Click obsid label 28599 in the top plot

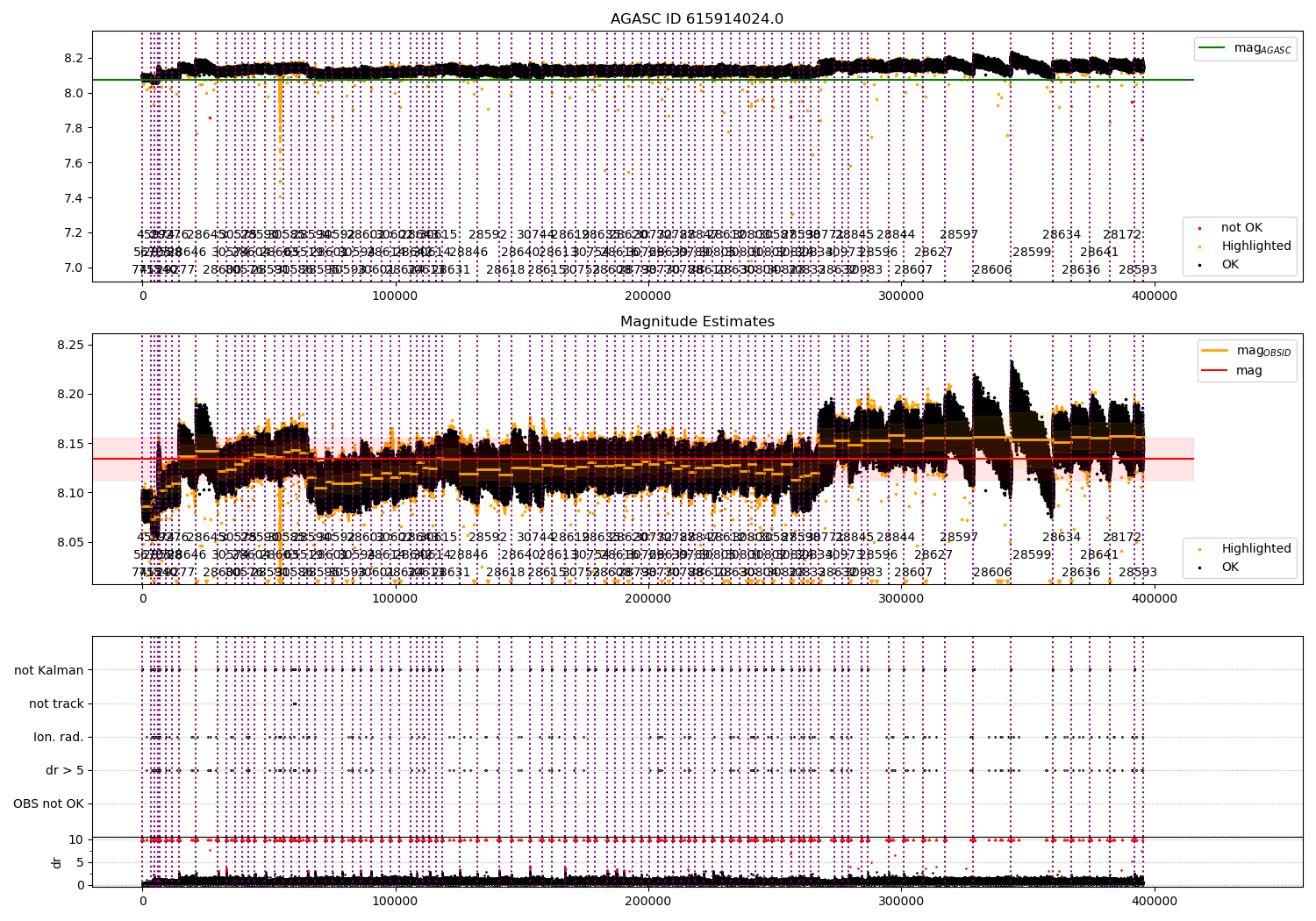coord(1032,253)
